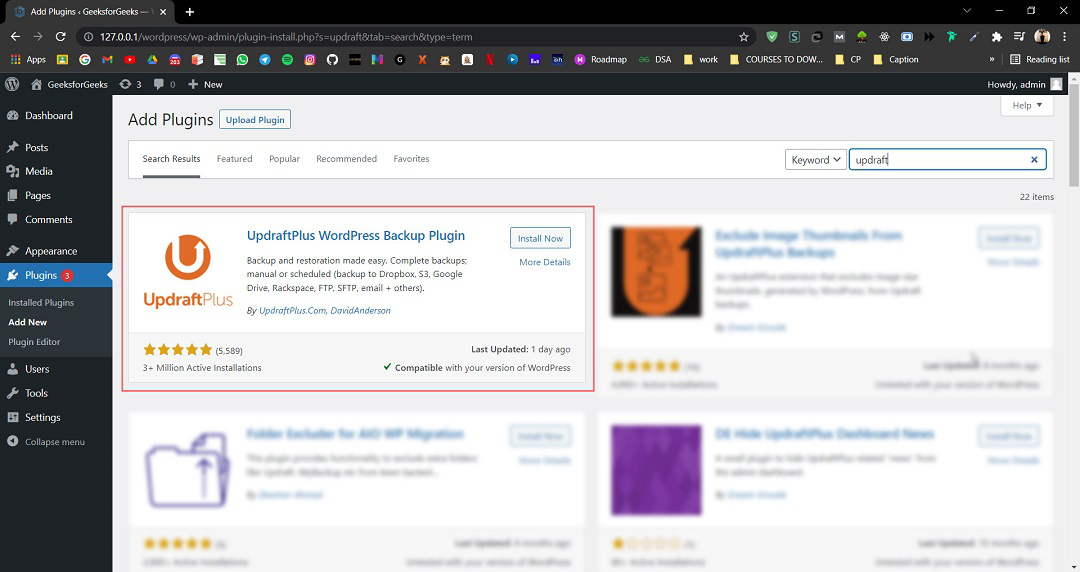Open Appearance in the sidebar
The height and width of the screenshot is (572, 1080).
click(x=56, y=251)
